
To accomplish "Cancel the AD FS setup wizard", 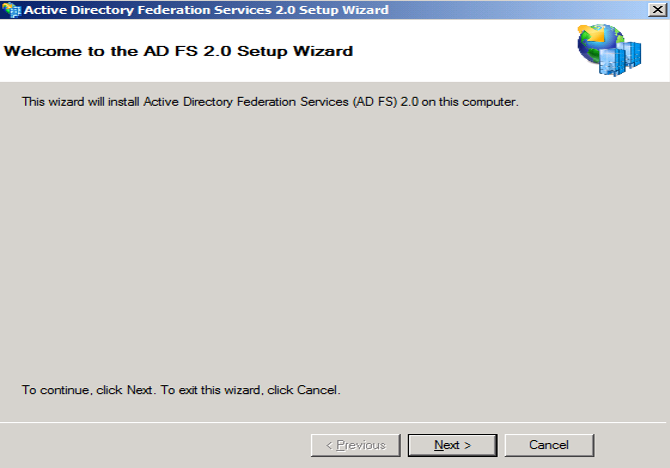I will pyautogui.click(x=549, y=445).
